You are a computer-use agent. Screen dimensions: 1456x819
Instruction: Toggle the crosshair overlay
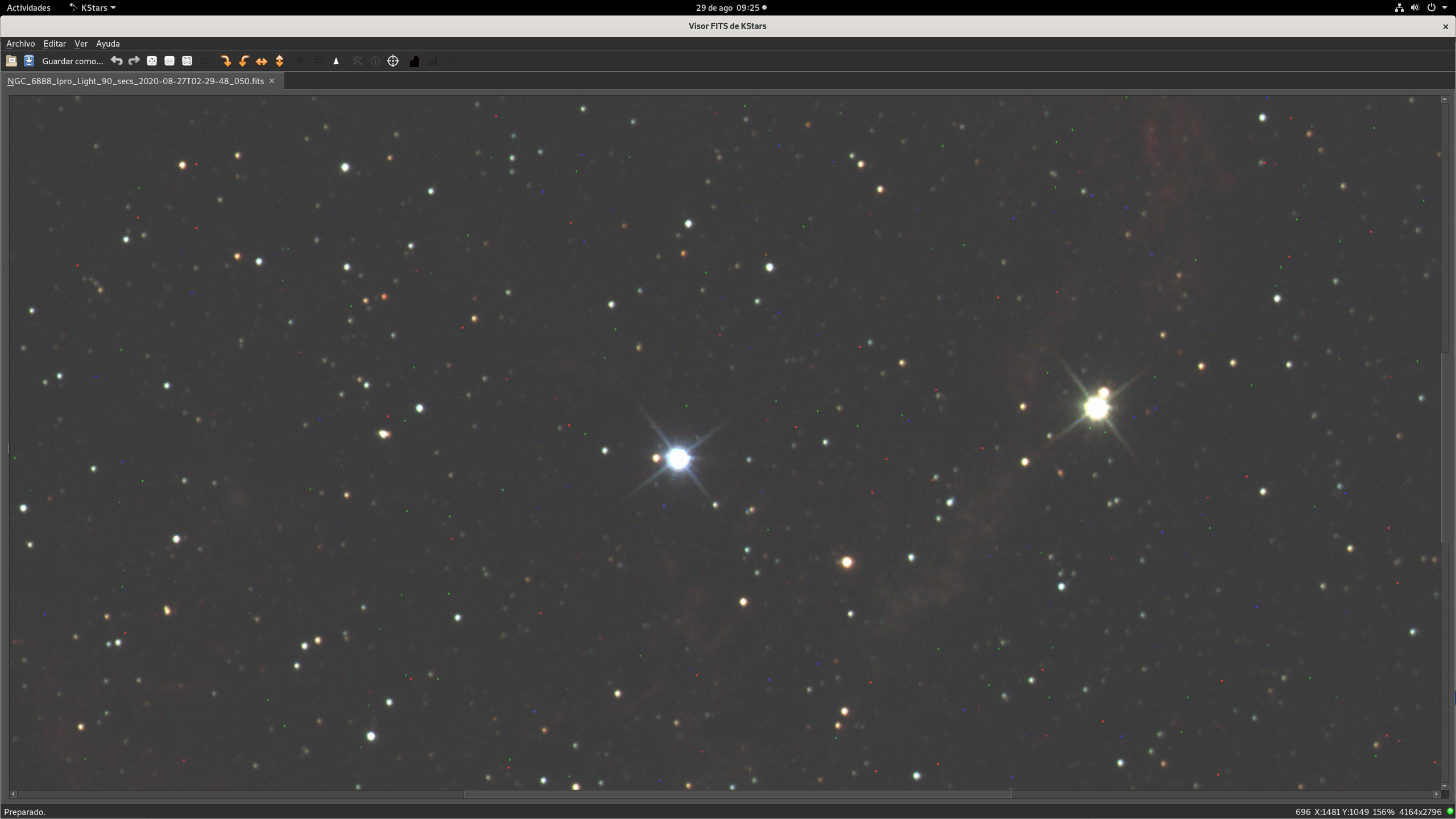(x=300, y=61)
